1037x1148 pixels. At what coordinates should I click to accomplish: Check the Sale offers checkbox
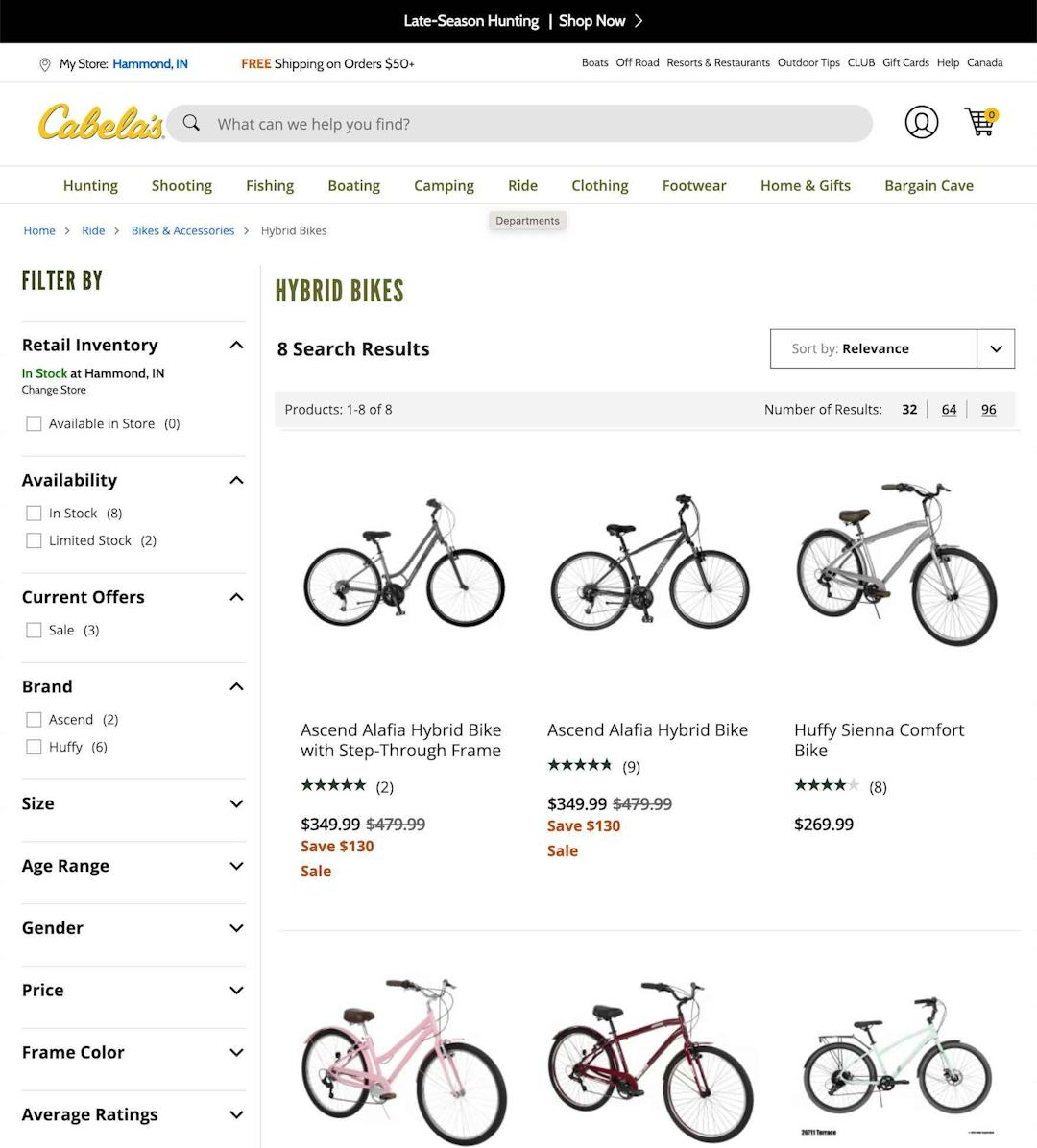34,630
